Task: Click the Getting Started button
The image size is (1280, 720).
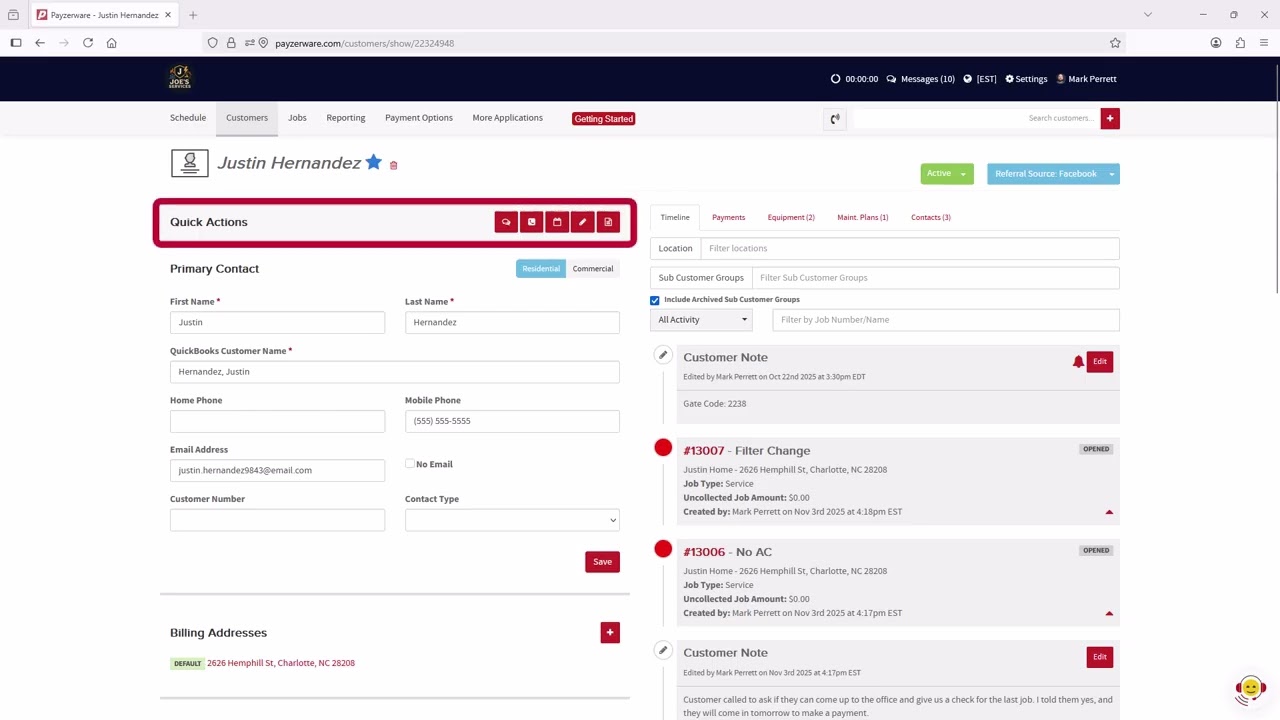Action: 603,119
